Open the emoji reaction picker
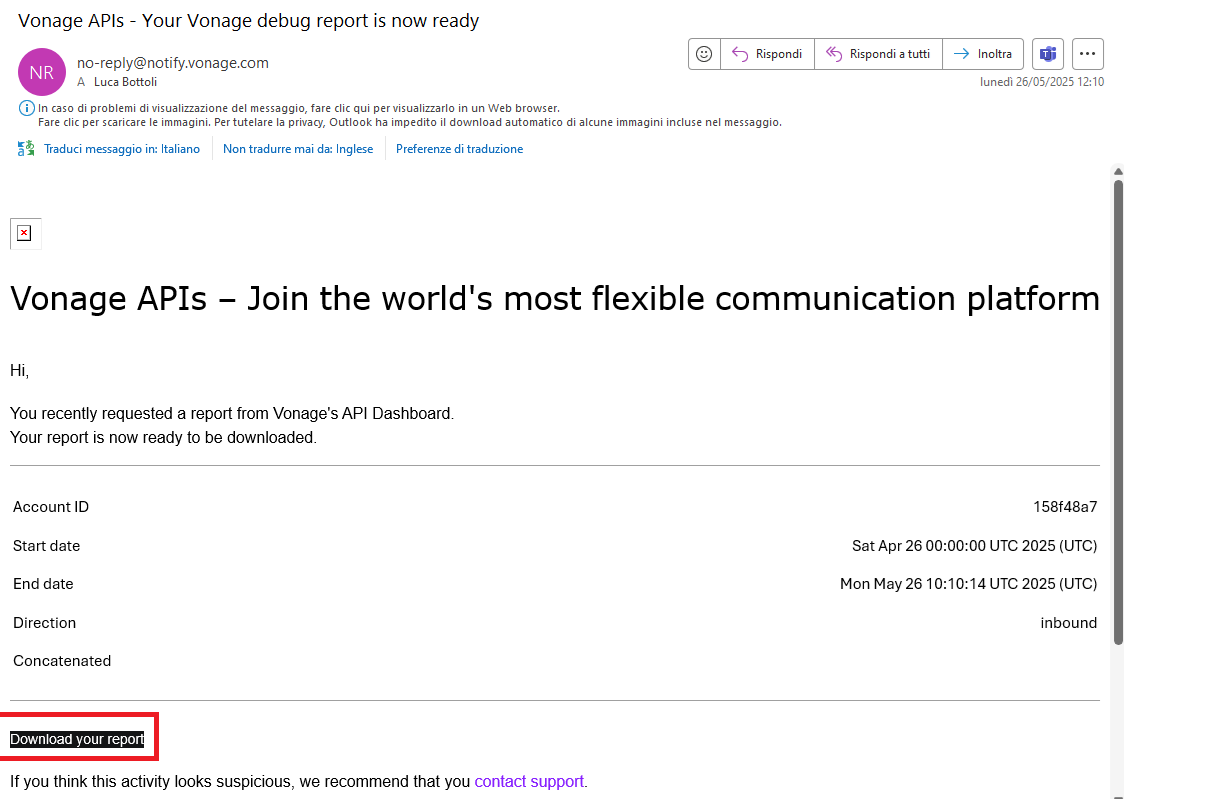 pos(704,54)
